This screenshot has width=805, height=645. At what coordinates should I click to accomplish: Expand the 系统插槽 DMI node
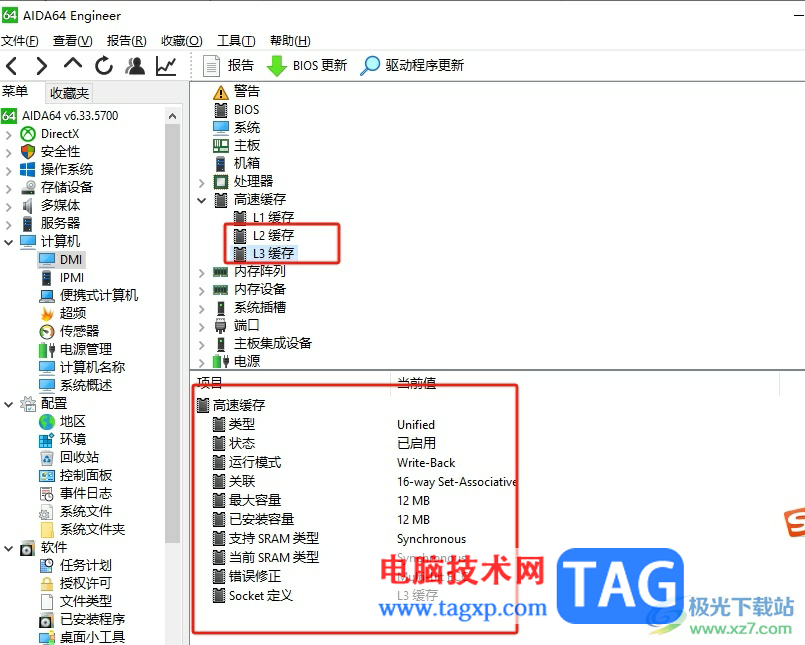202,309
